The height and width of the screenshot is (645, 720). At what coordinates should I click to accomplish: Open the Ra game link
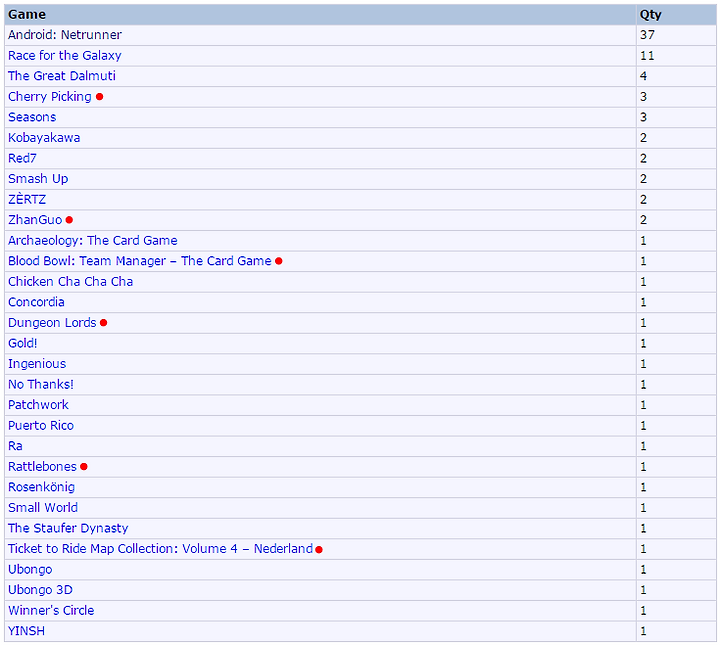pyautogui.click(x=15, y=446)
